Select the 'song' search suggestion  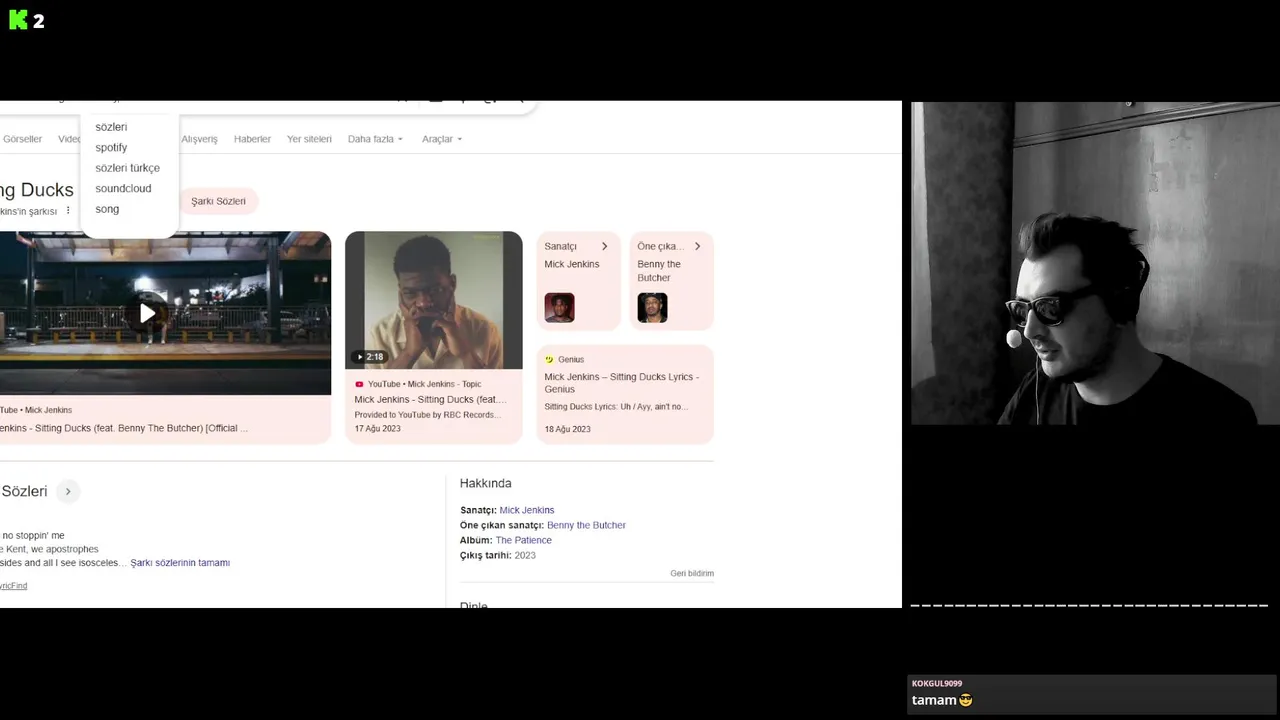tap(107, 209)
